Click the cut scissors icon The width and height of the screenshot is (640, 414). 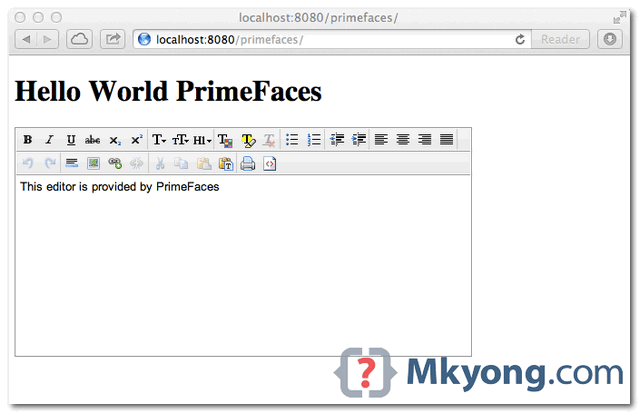tap(160, 163)
